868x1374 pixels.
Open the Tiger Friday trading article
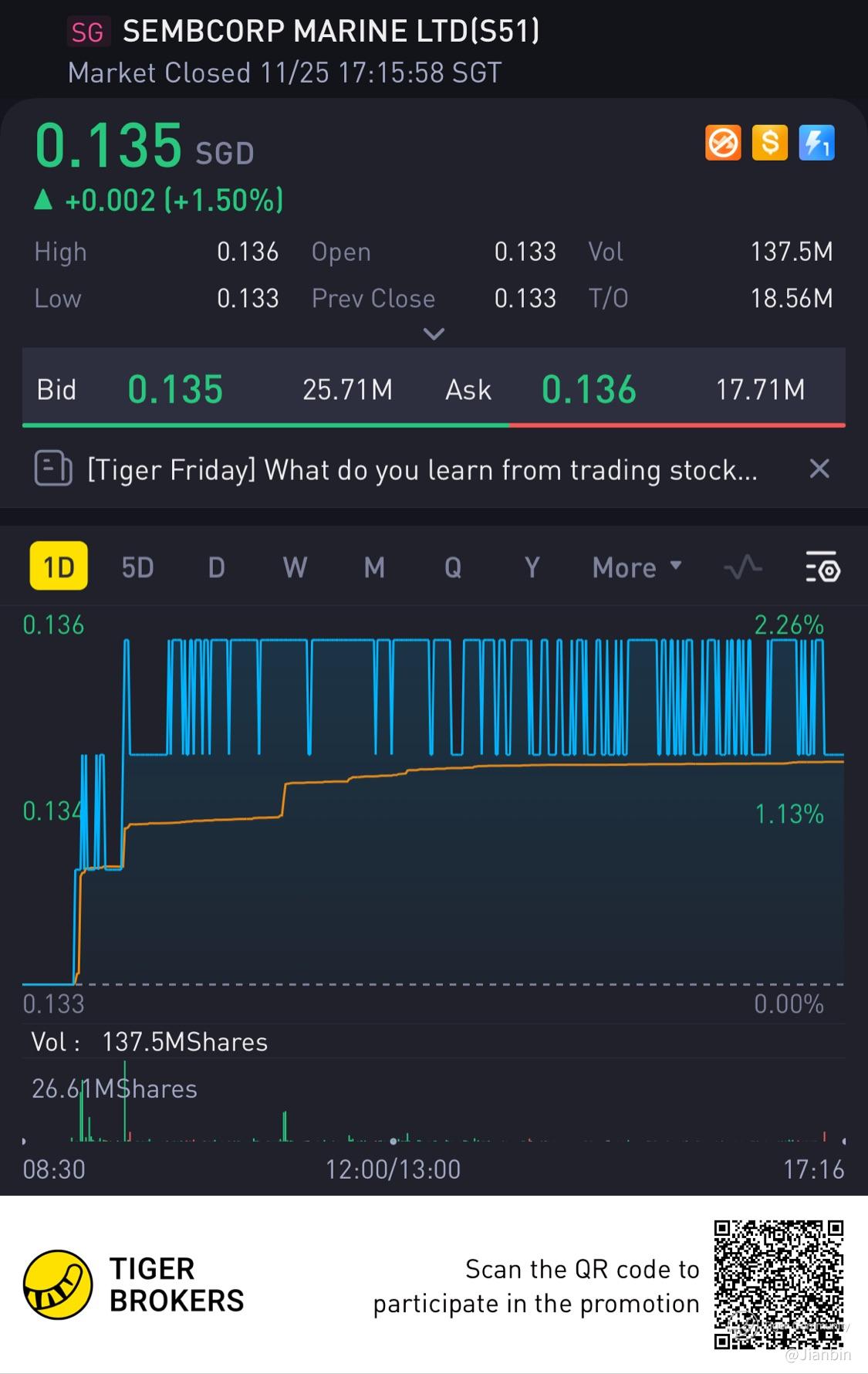[x=422, y=469]
